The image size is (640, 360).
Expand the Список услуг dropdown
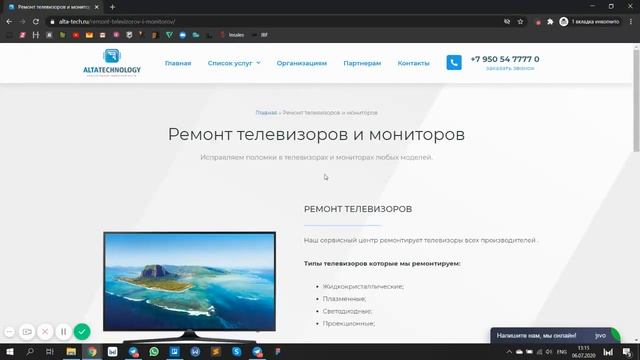point(234,63)
